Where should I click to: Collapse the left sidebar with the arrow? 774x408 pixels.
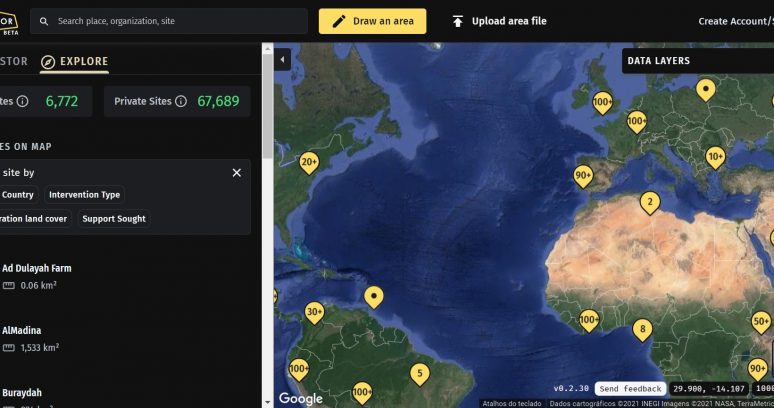click(x=282, y=61)
